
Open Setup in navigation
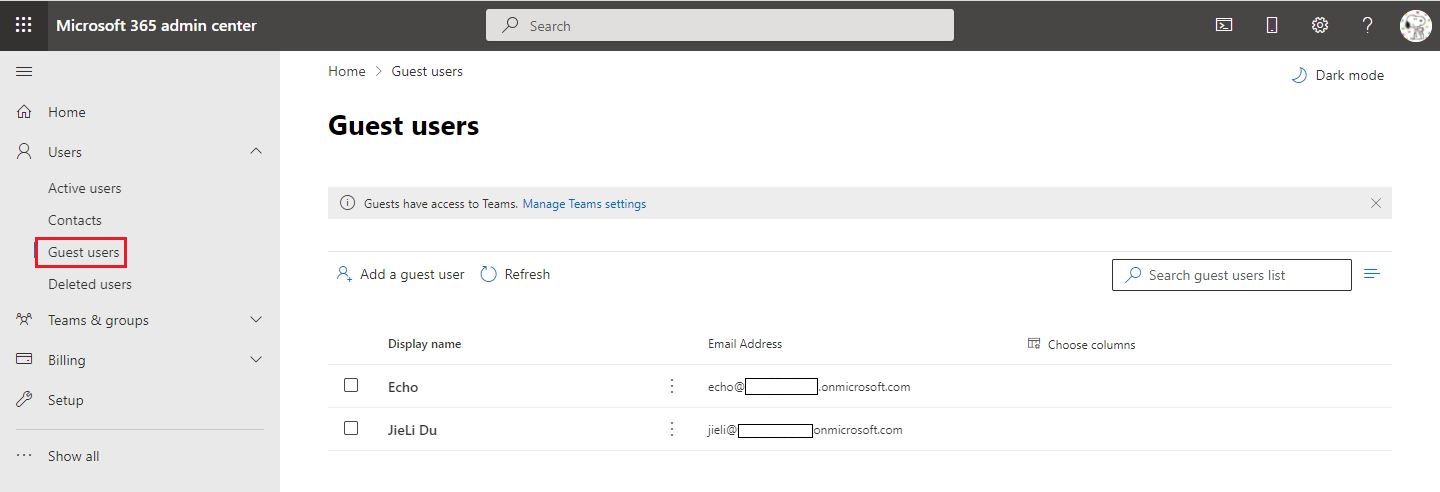coord(66,400)
